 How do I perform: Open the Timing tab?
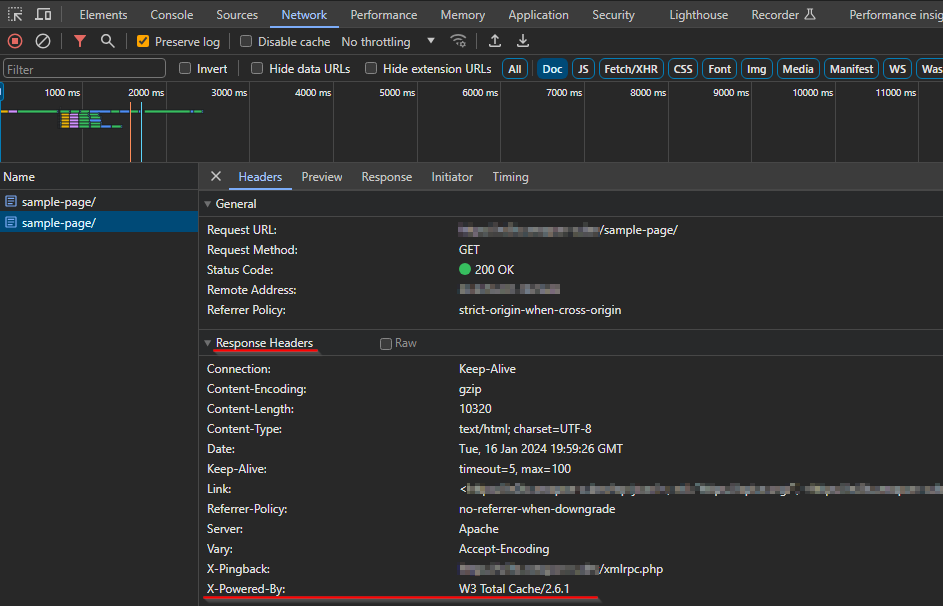(x=510, y=177)
